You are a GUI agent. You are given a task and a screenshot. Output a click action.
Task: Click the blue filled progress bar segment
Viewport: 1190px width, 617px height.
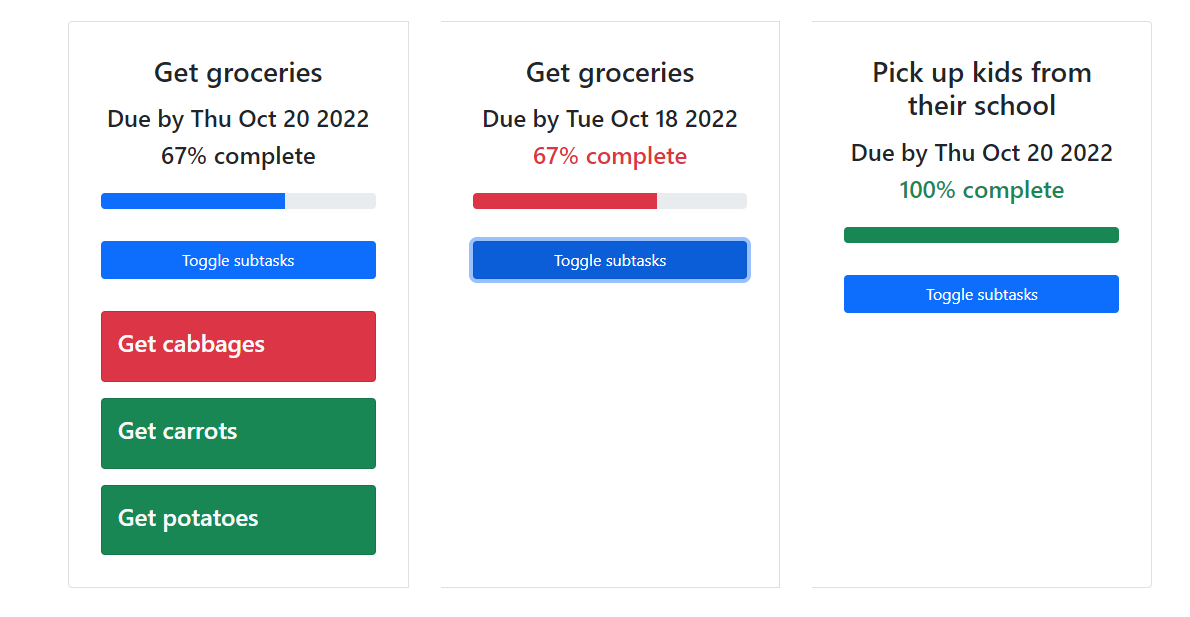pos(193,201)
